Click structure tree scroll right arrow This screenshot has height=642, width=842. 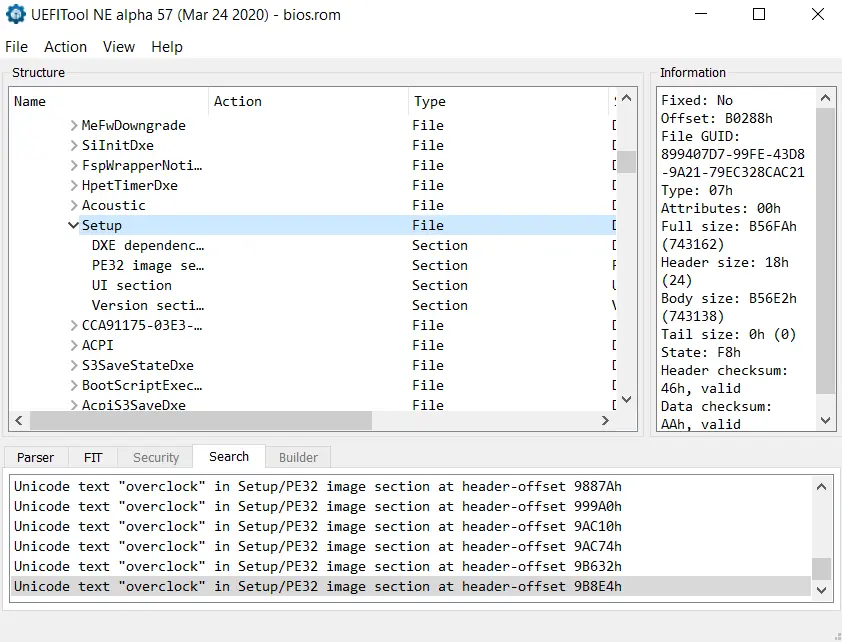click(606, 420)
